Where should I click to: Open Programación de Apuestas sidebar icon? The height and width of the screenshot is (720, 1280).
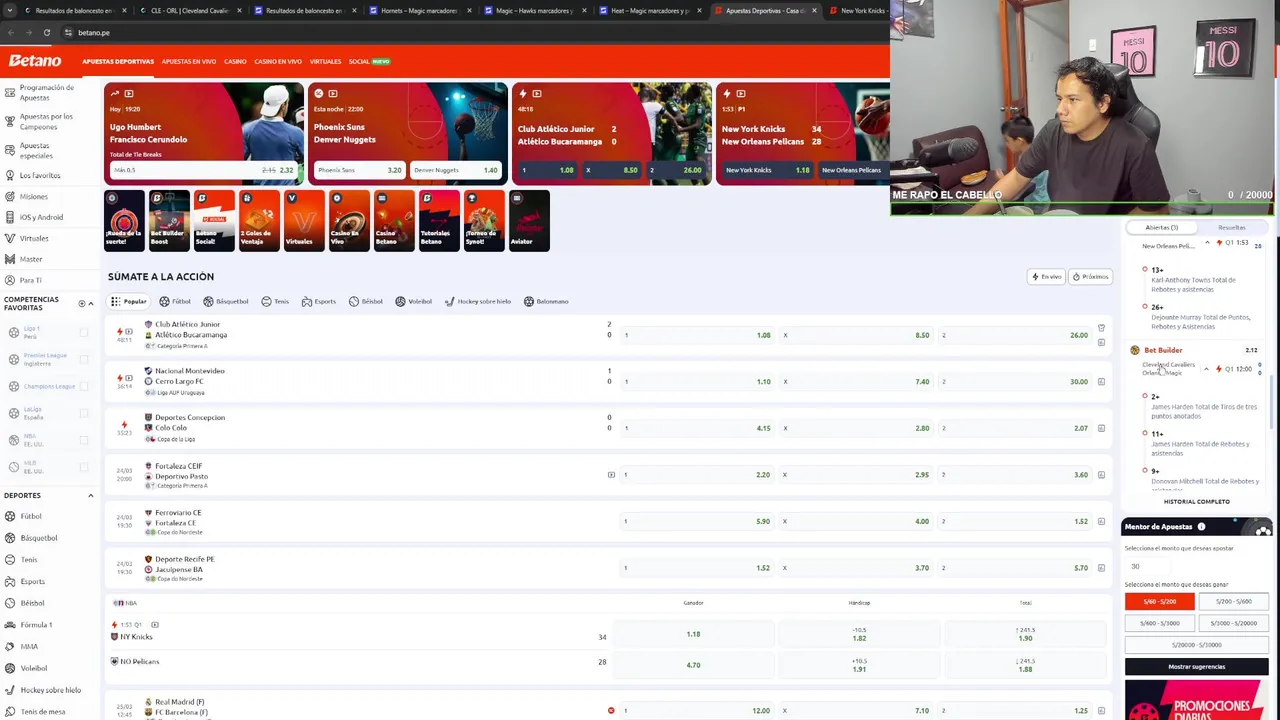tap(10, 92)
